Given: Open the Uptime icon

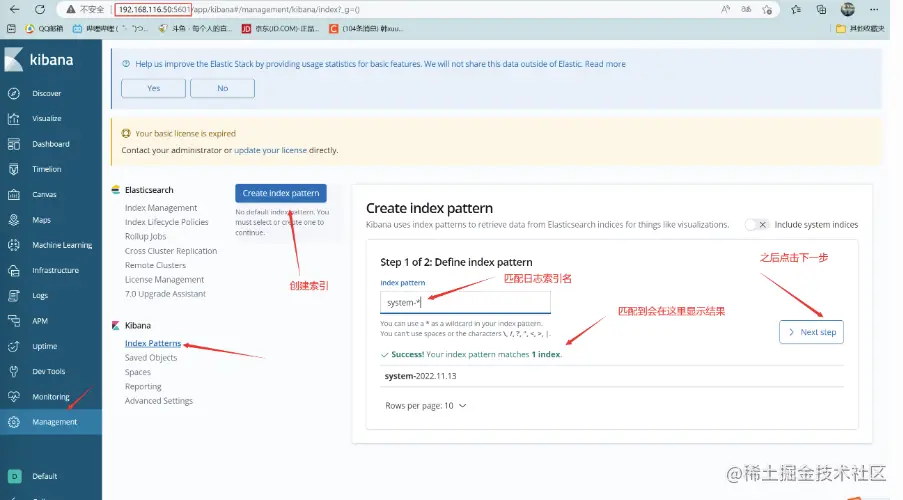Looking at the screenshot, I should click(x=14, y=346).
